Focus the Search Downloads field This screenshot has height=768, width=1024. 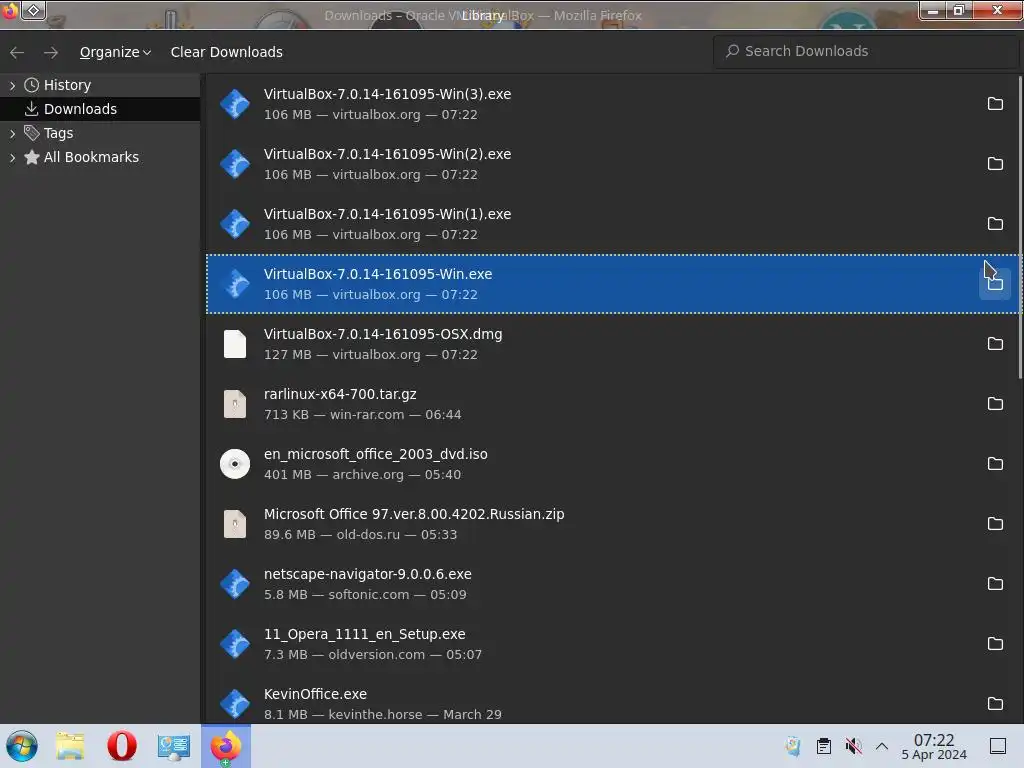866,51
